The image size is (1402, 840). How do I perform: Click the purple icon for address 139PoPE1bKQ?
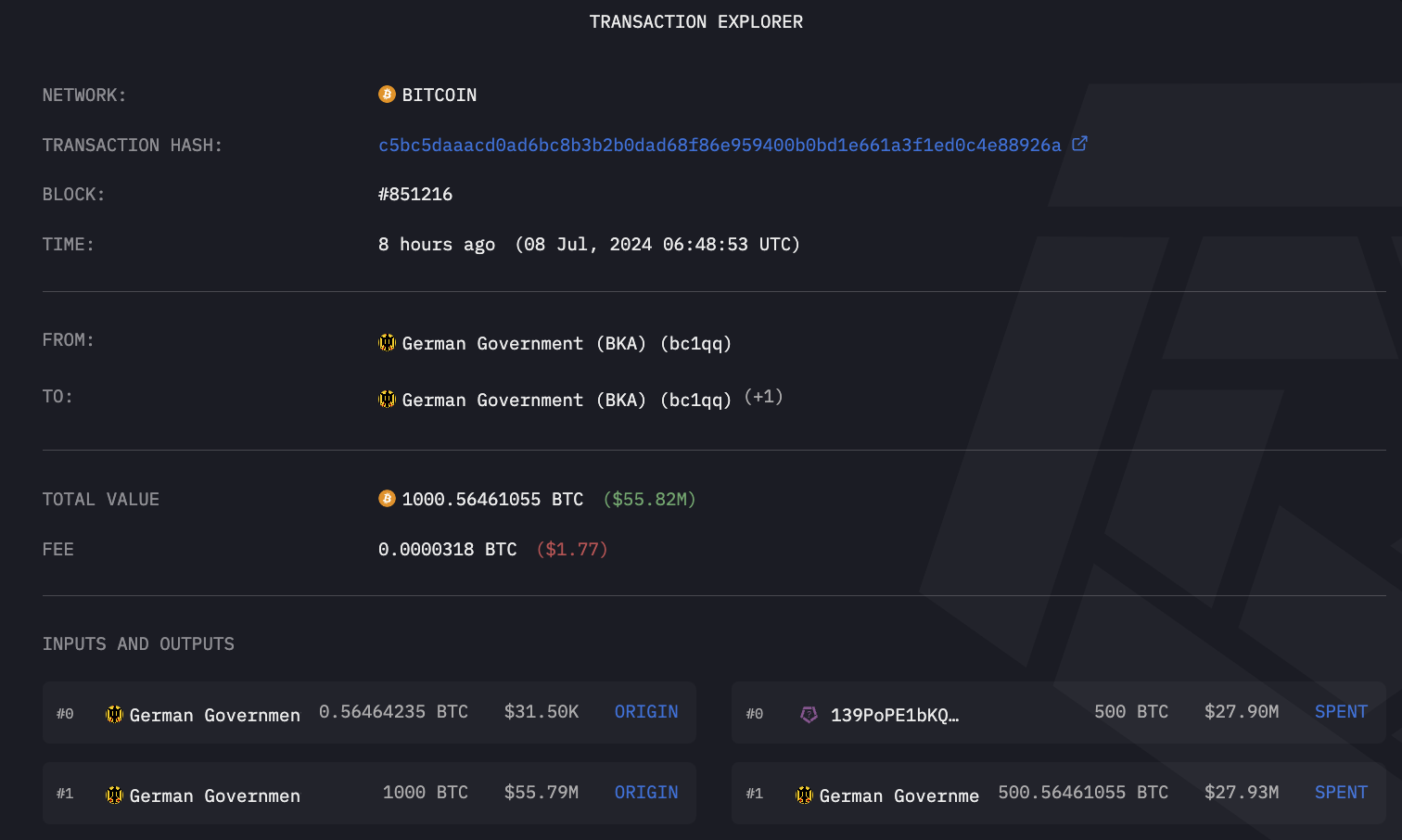[x=809, y=714]
